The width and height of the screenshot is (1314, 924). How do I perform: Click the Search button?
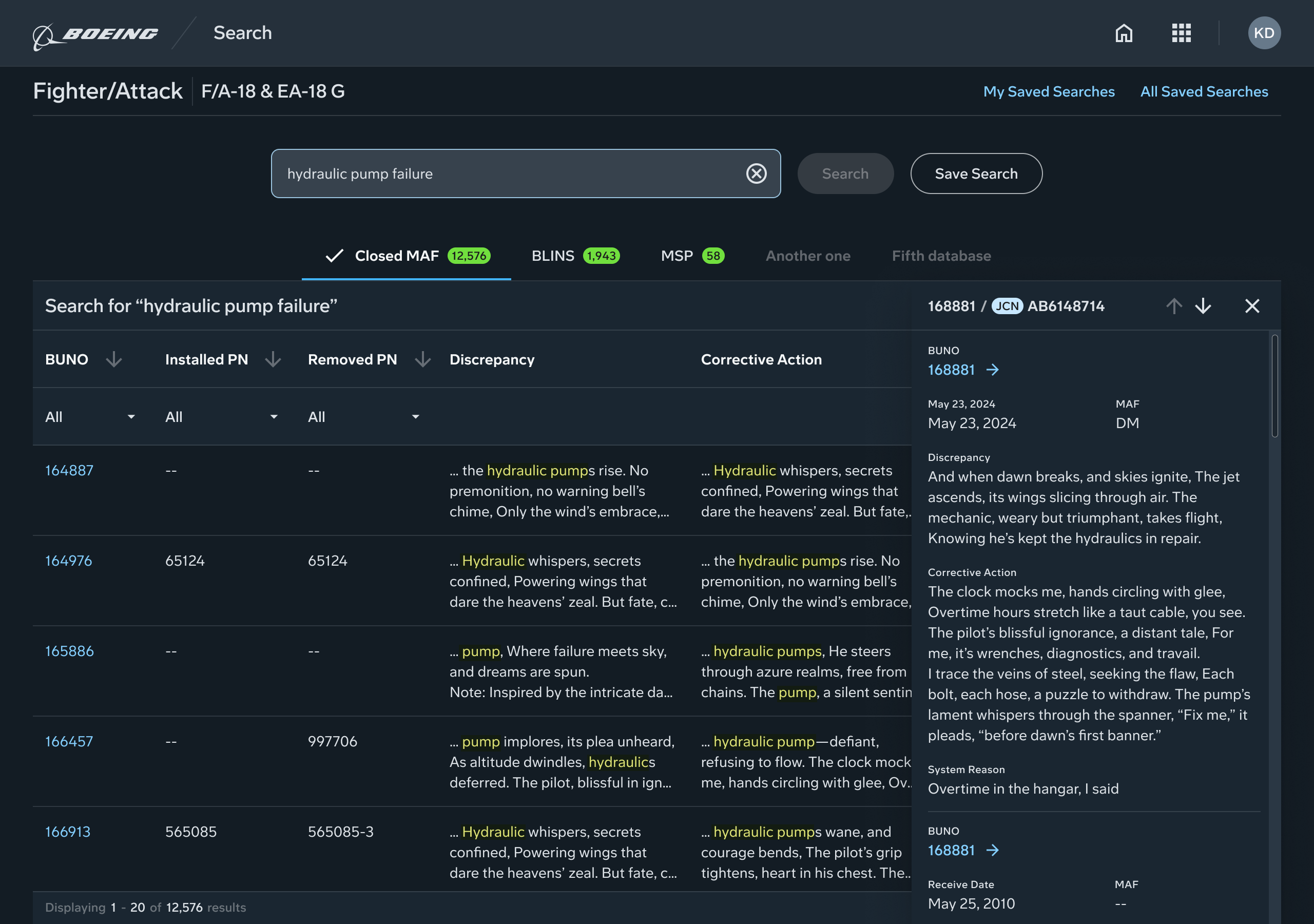845,174
